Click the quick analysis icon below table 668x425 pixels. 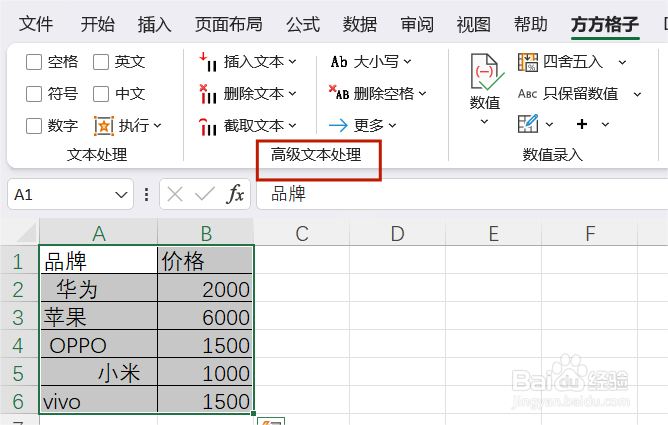pos(271,421)
